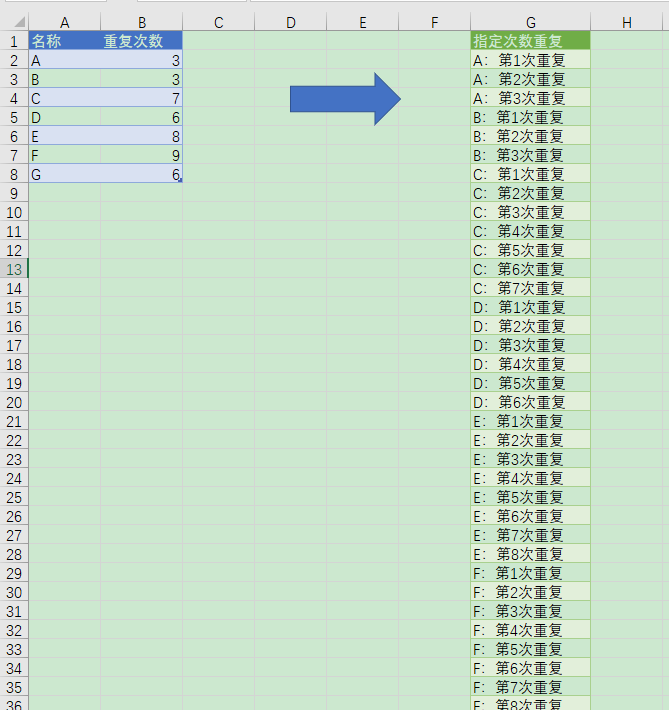669x710 pixels.
Task: Select column C header
Action: (219, 22)
